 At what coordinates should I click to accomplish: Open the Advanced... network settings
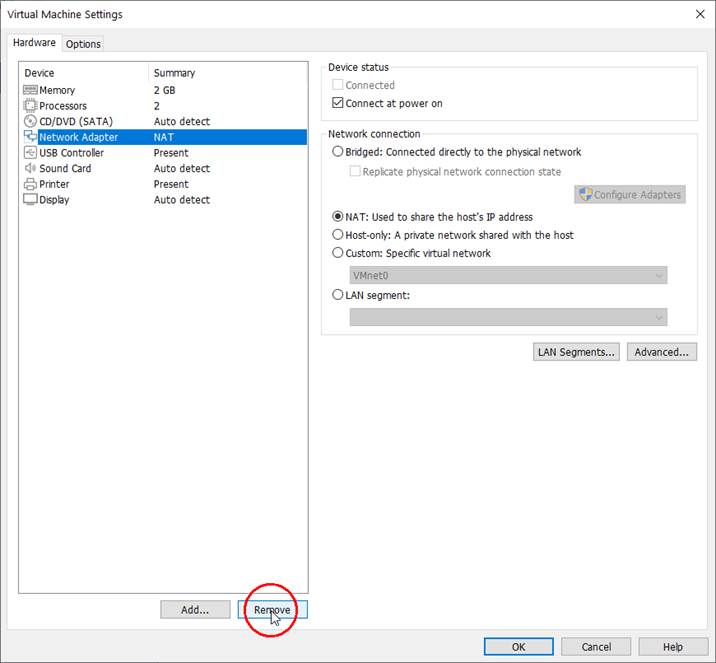point(661,352)
